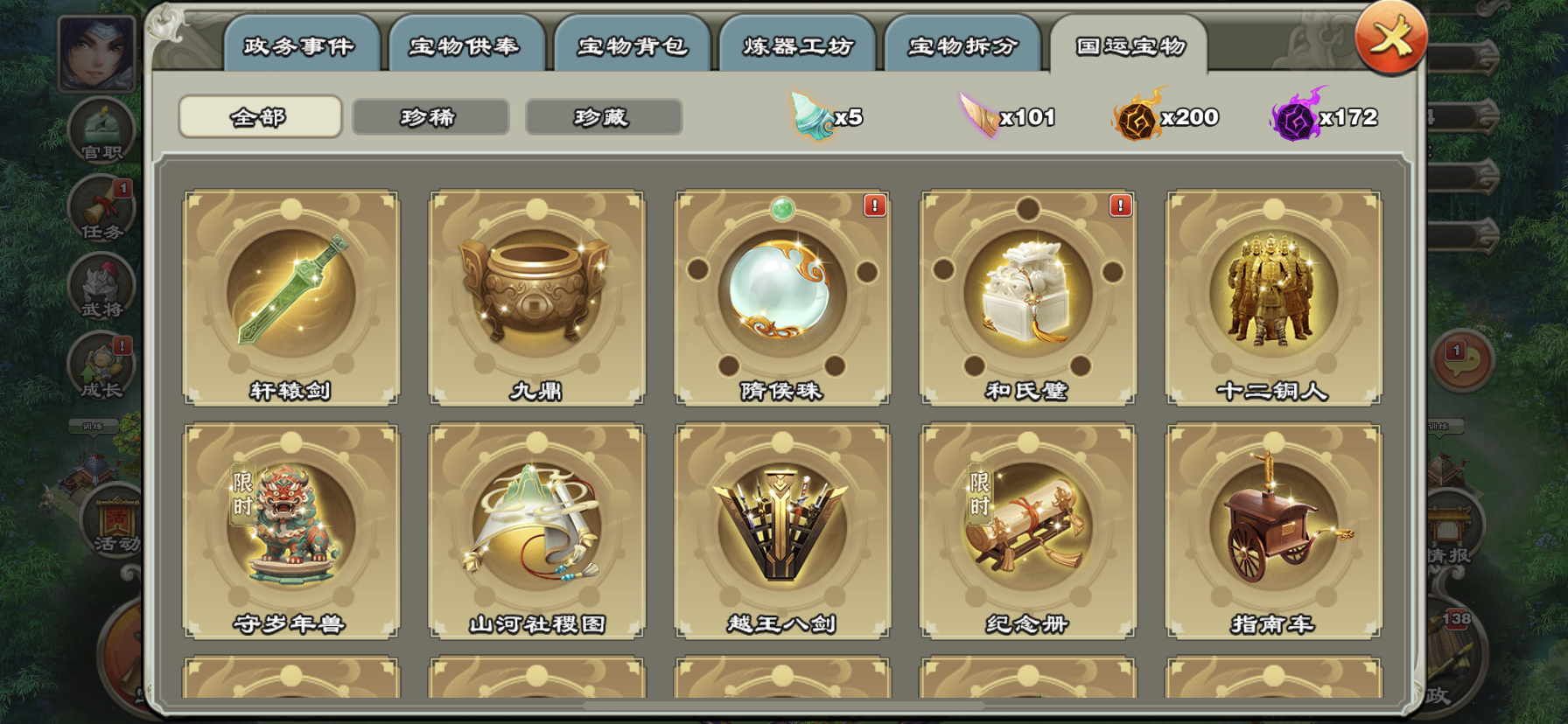
Task: Select the 指南车 chariot treasure
Action: pyautogui.click(x=1274, y=531)
